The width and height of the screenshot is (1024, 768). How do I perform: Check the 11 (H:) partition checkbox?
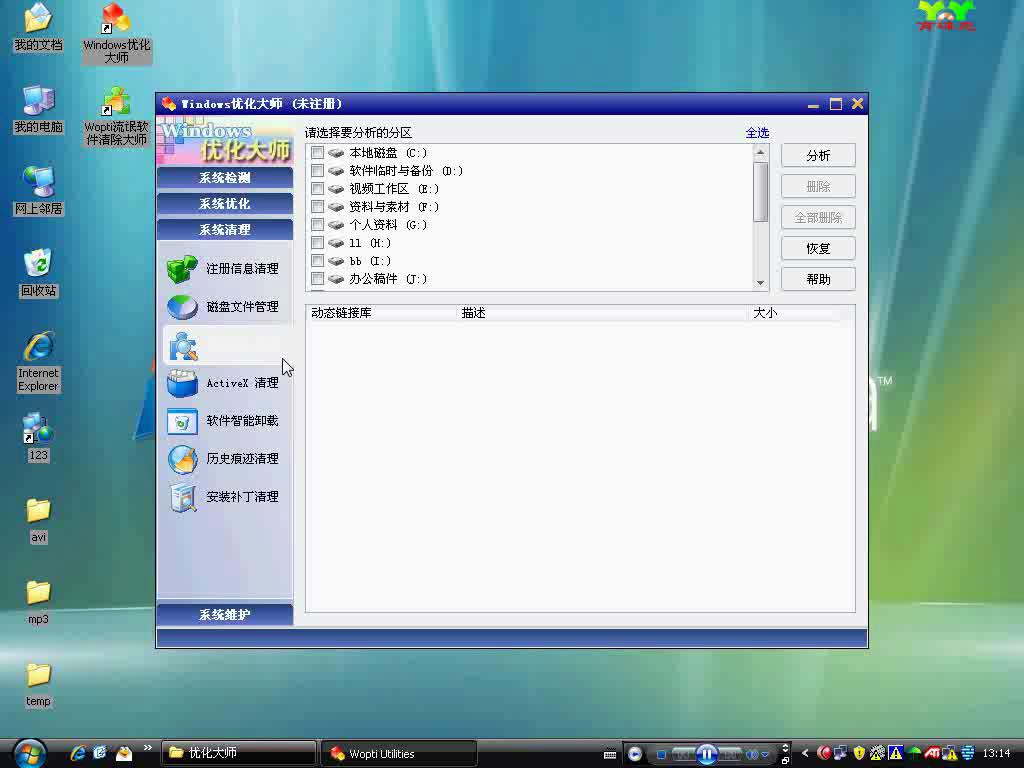(x=317, y=243)
